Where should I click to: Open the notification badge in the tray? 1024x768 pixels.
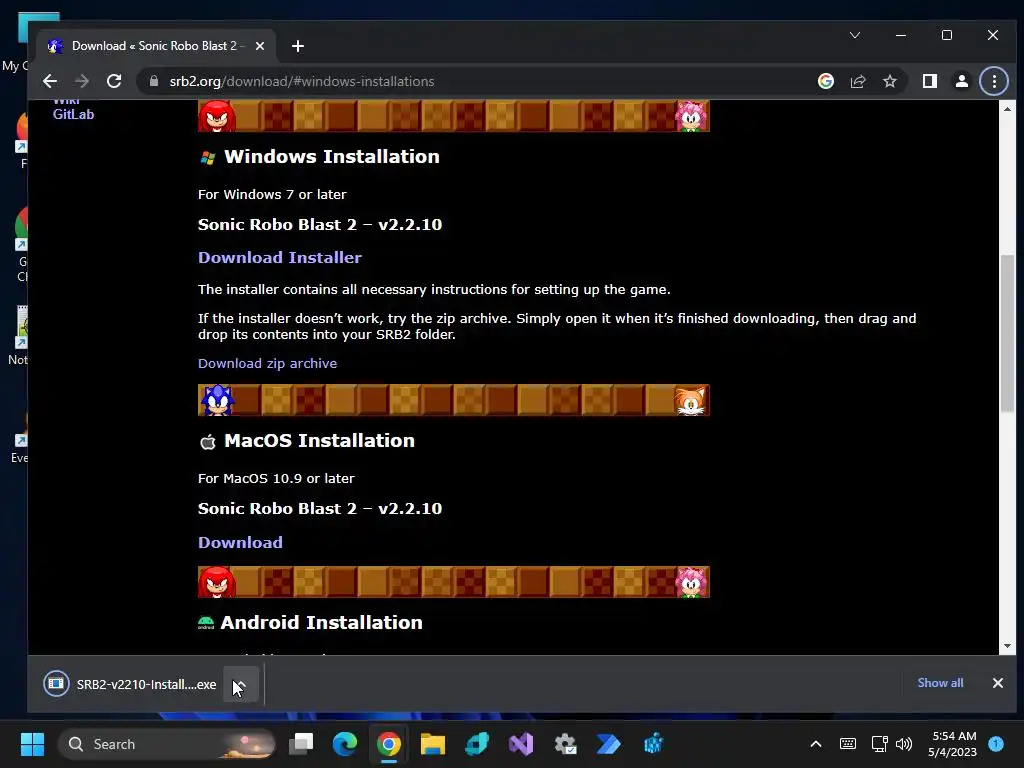[x=996, y=744]
